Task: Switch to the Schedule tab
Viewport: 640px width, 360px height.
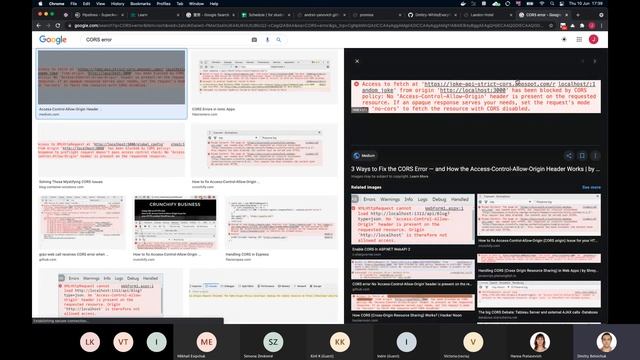Action: [266, 15]
